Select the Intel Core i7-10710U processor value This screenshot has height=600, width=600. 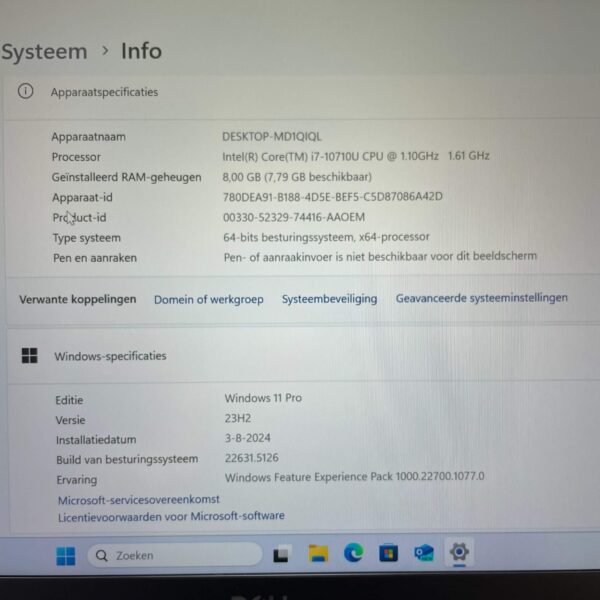[x=355, y=156]
